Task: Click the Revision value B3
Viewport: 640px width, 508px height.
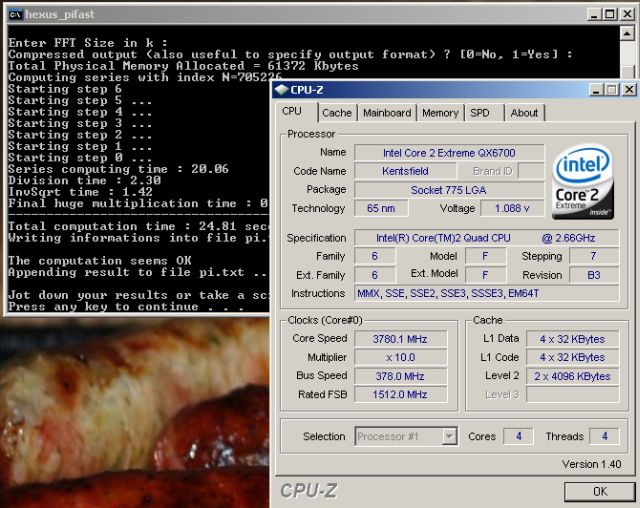Action: (x=593, y=275)
